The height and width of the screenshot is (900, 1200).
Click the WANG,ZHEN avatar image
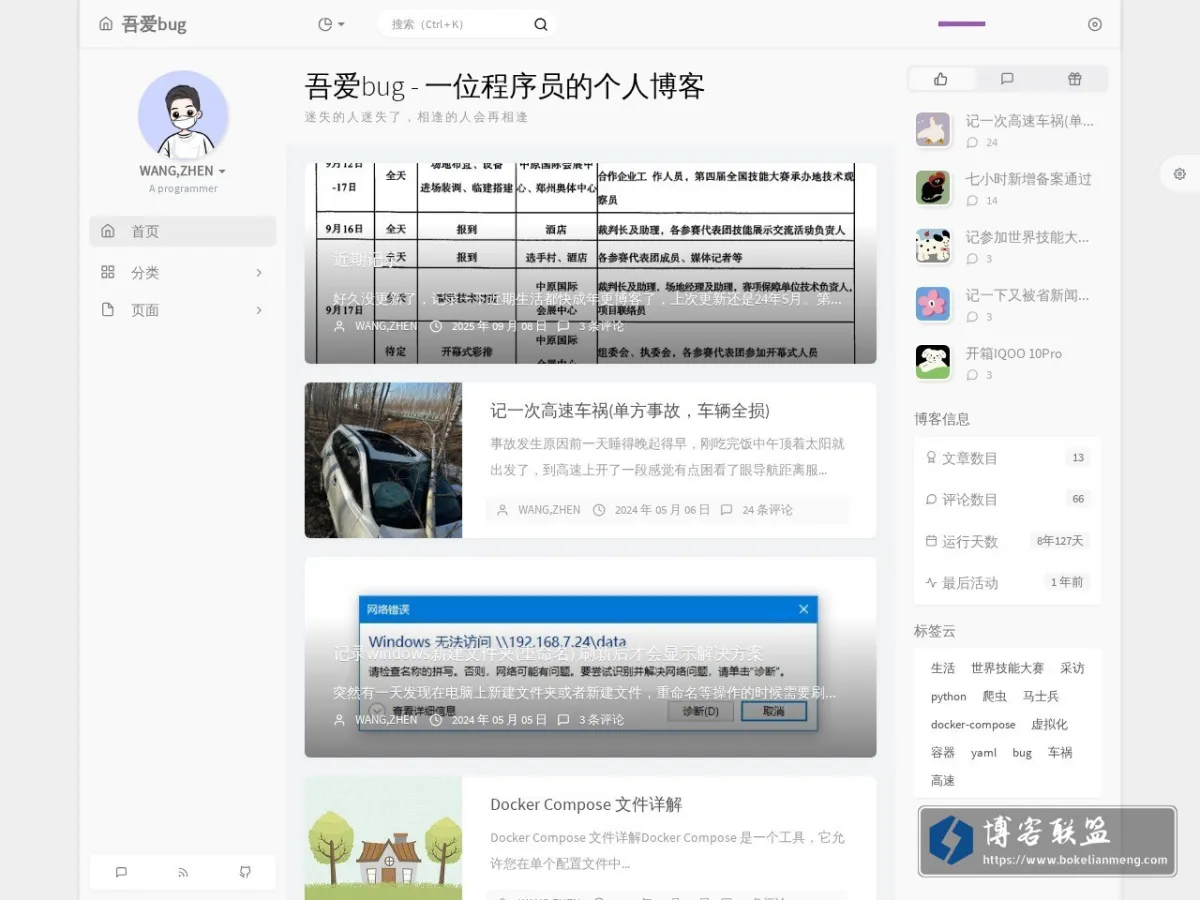183,115
